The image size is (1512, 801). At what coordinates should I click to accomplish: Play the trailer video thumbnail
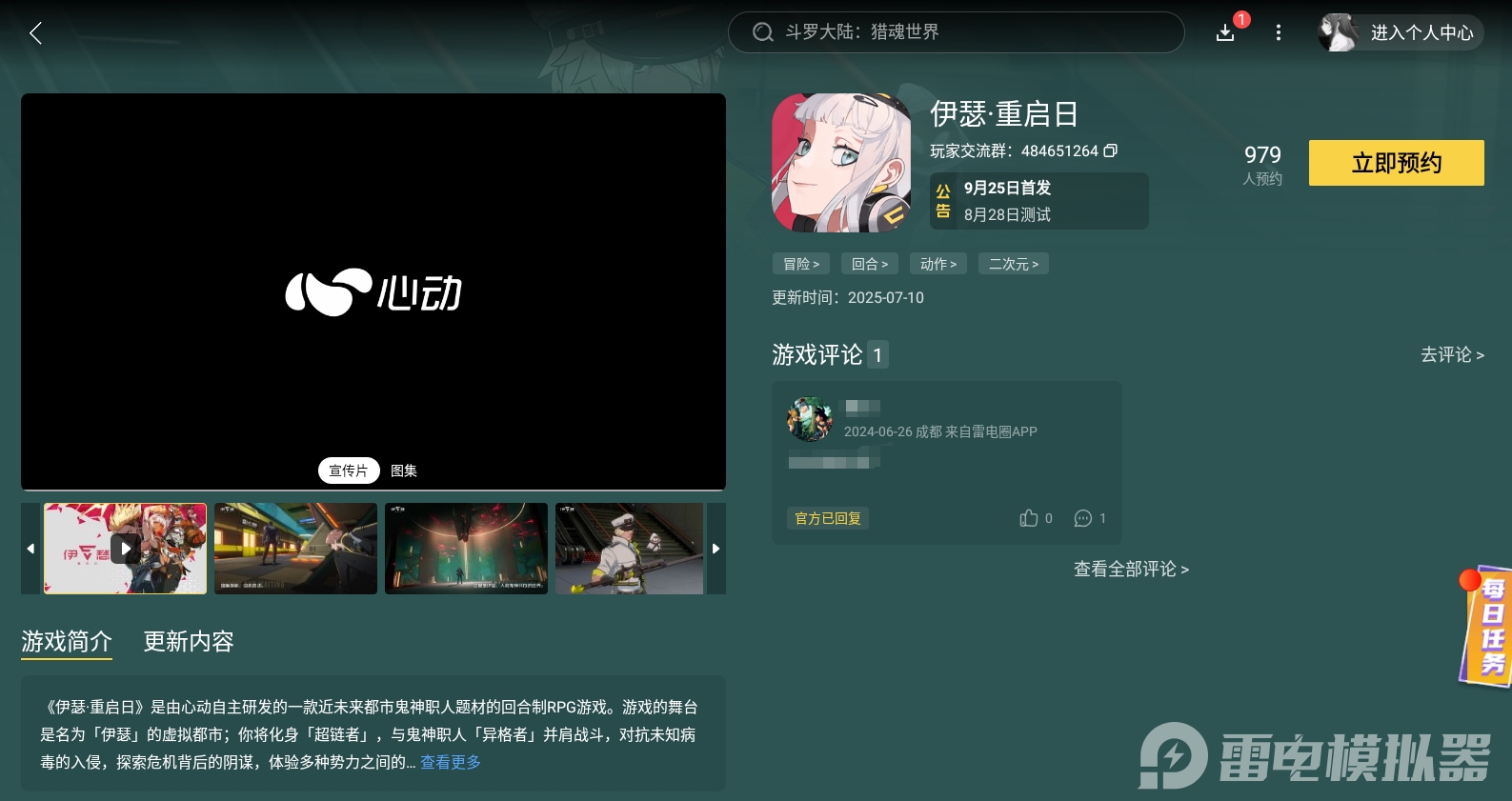point(125,549)
